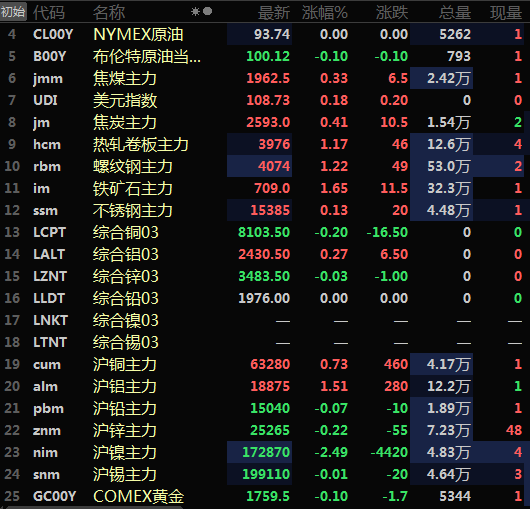The width and height of the screenshot is (530, 509).
Task: Click the 沪镍主力 latest price 172870
Action: tap(266, 452)
